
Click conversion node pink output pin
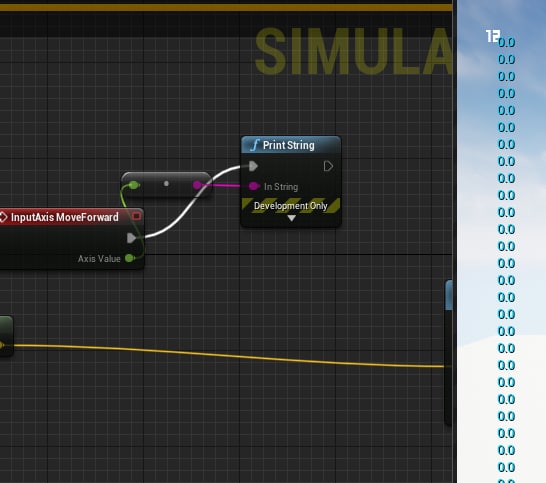pos(197,185)
